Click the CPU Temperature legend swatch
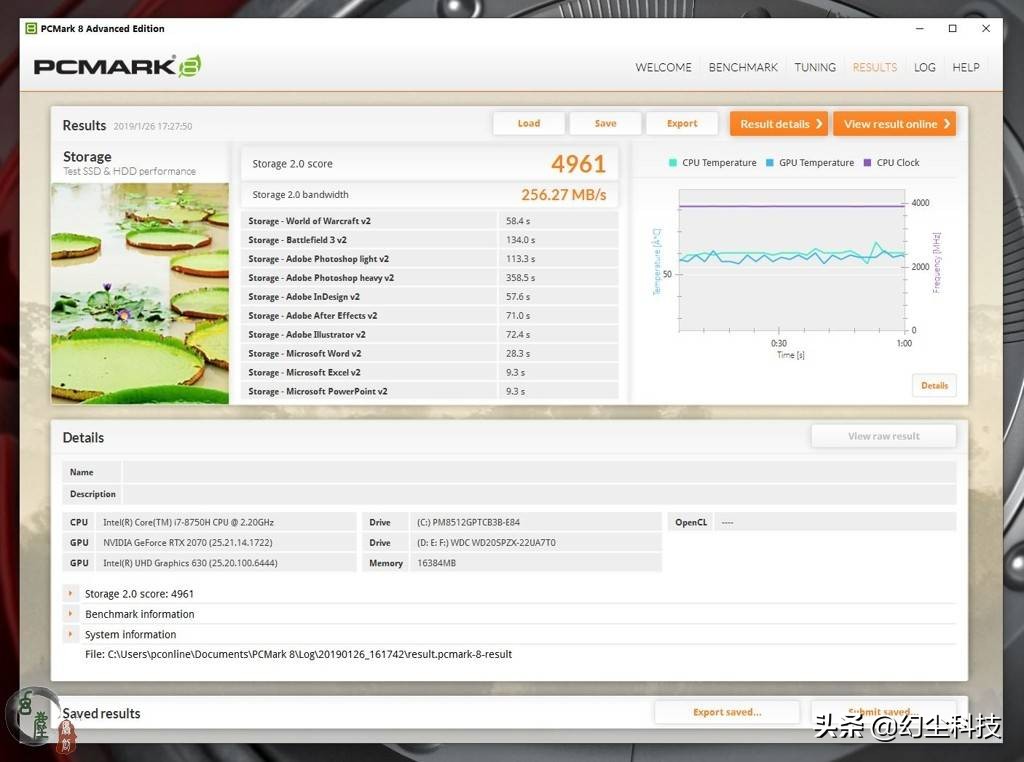The width and height of the screenshot is (1024, 762). [673, 163]
